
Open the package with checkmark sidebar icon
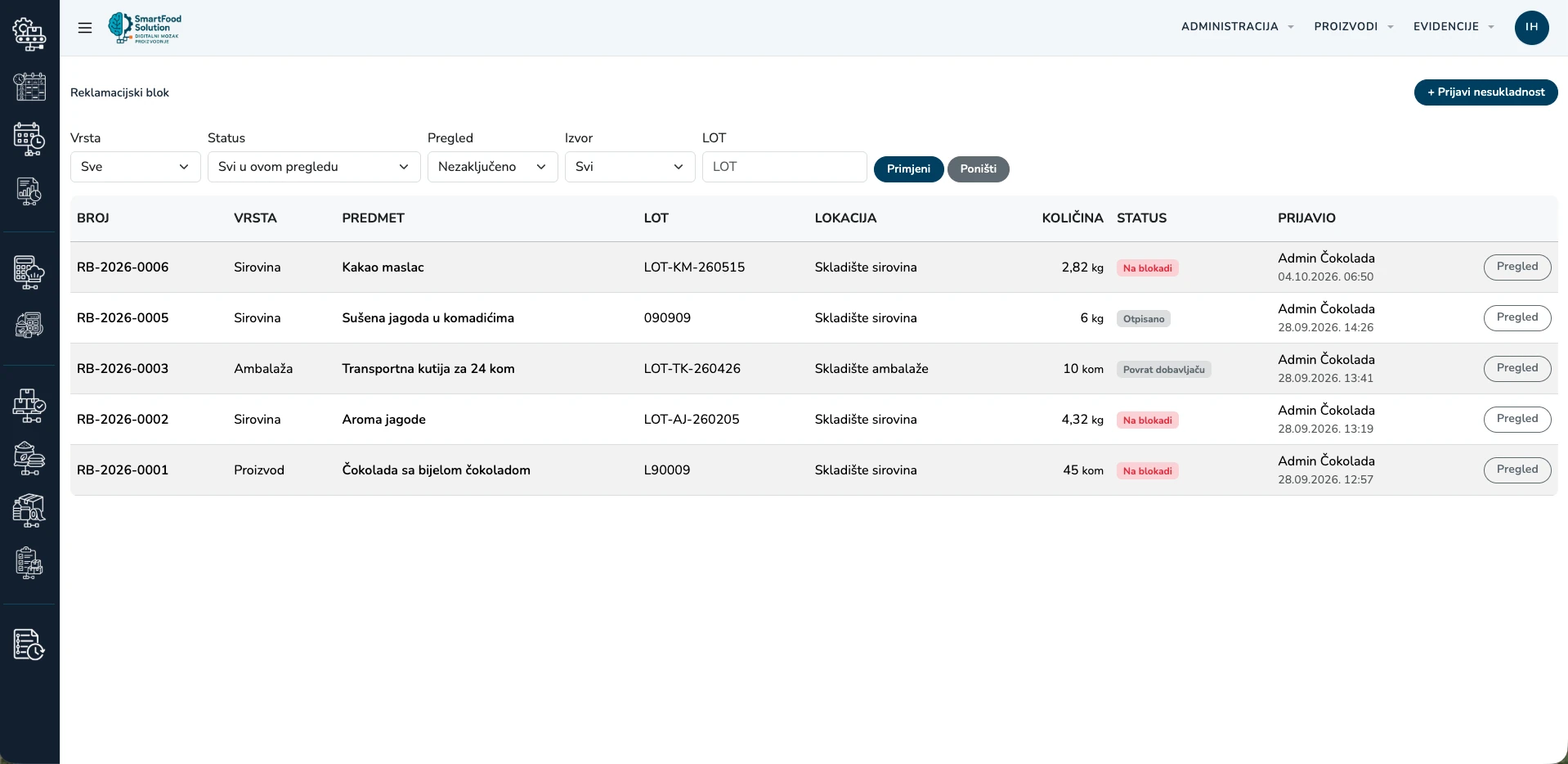point(29,406)
